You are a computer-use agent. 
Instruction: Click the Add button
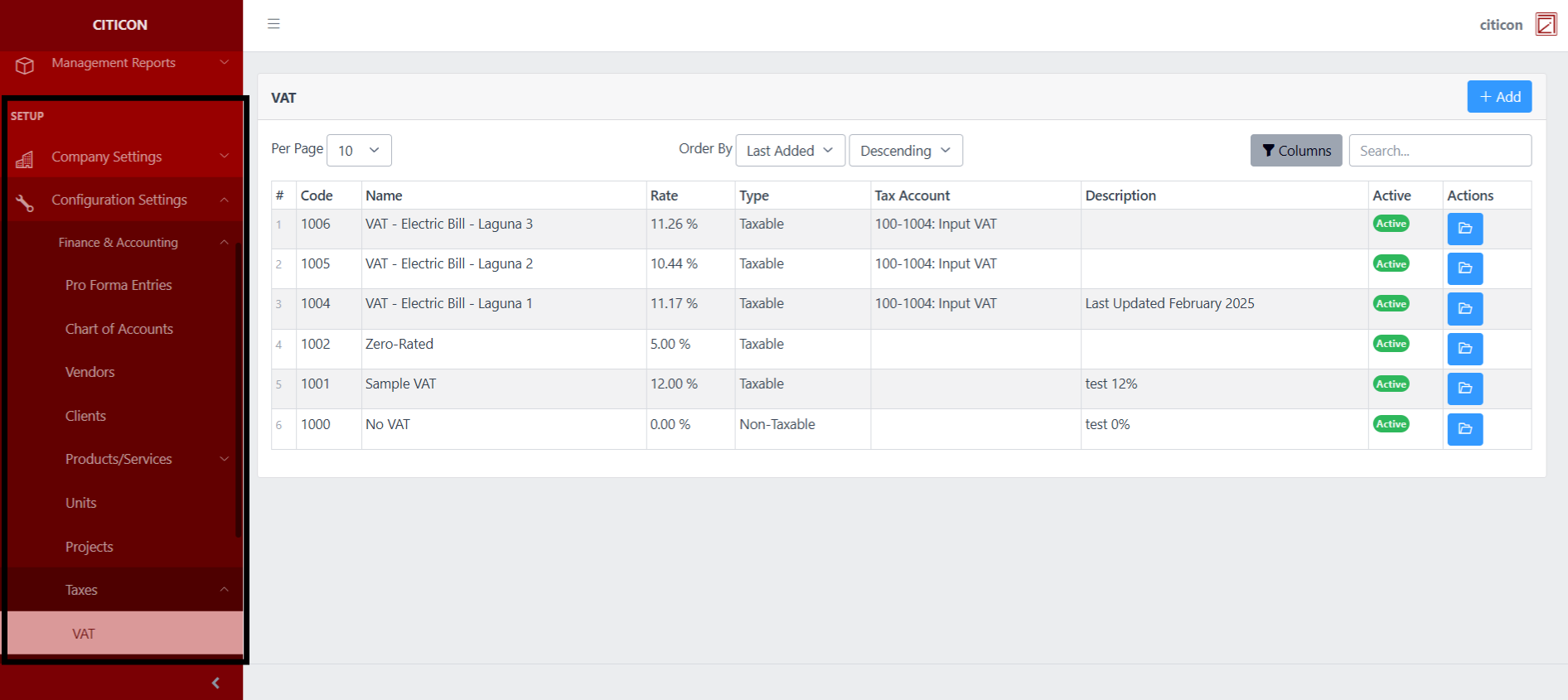1498,97
